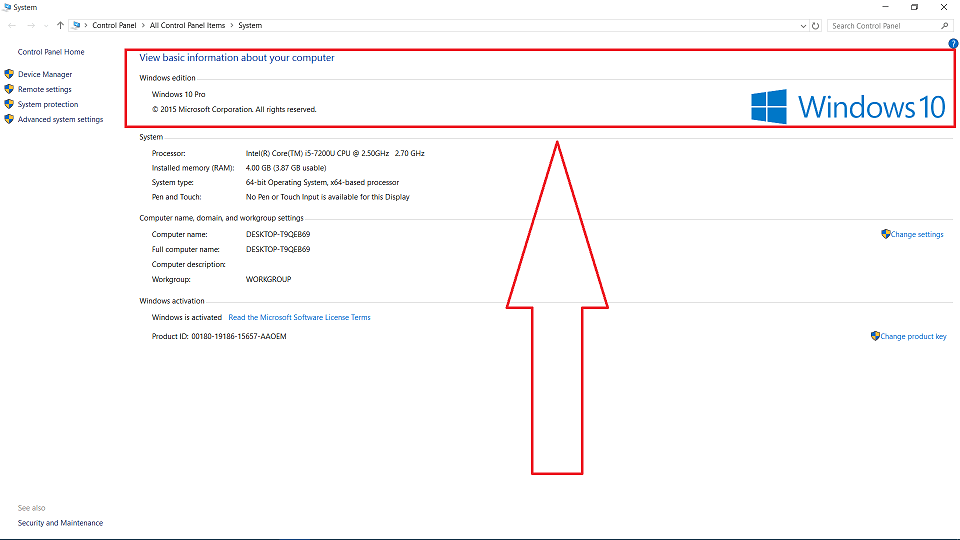Click Change settings link

917,234
